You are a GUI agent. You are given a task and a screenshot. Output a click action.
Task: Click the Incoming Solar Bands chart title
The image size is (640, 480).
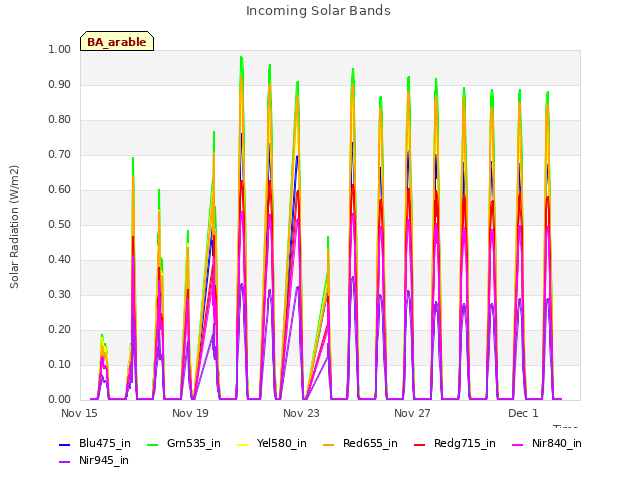(x=318, y=11)
